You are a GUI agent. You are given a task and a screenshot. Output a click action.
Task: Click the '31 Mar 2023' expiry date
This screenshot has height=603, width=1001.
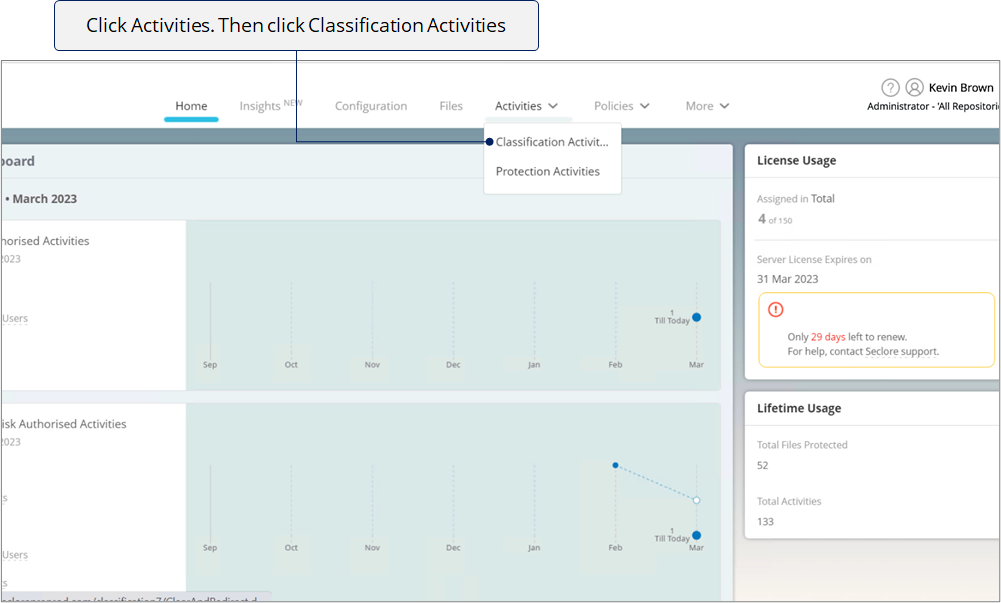[x=787, y=279]
